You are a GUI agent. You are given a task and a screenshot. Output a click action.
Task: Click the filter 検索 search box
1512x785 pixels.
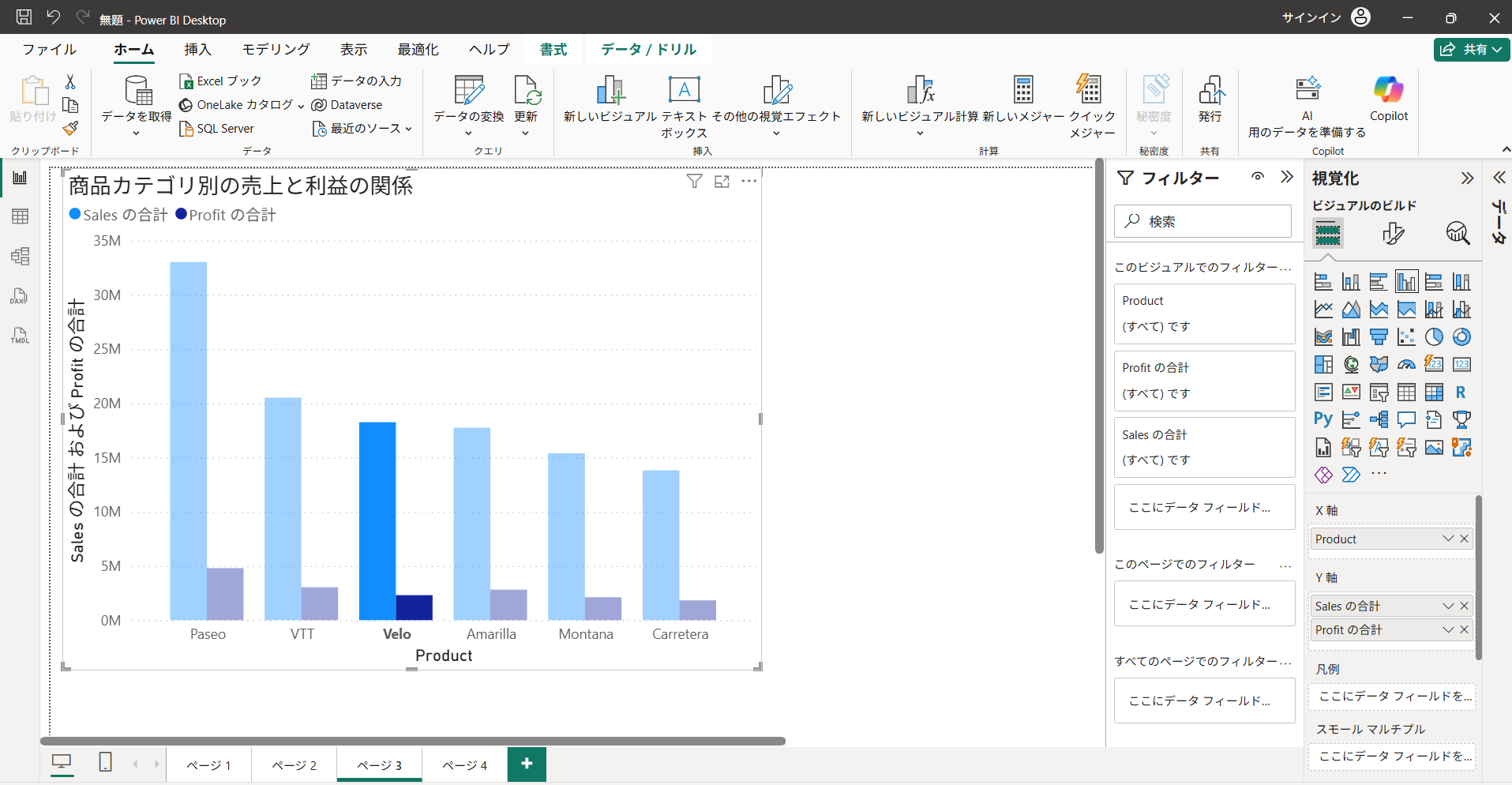[1202, 221]
